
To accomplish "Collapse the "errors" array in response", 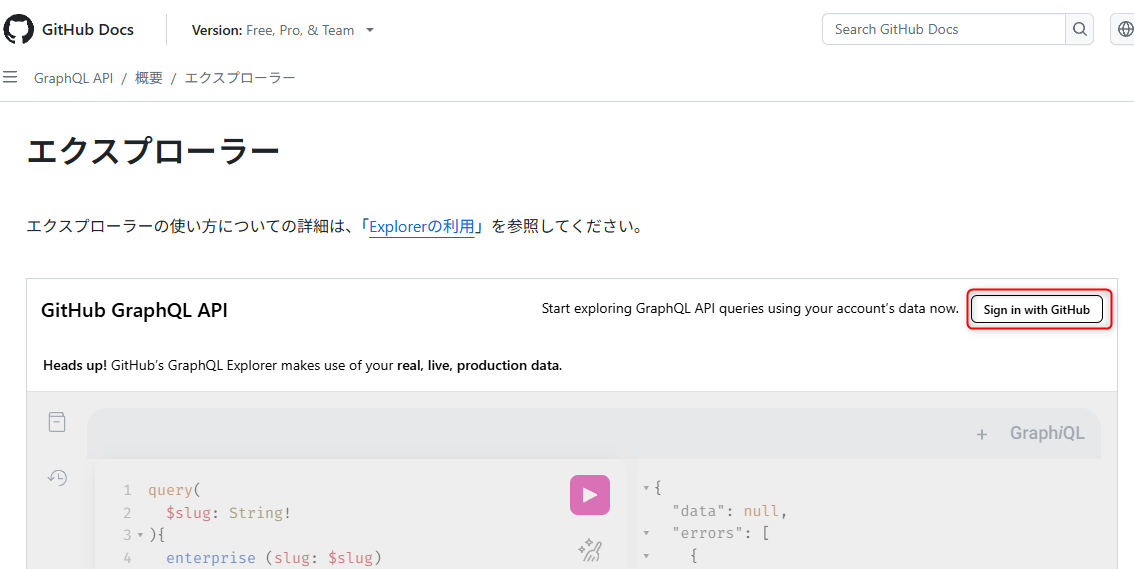I will pyautogui.click(x=646, y=534).
